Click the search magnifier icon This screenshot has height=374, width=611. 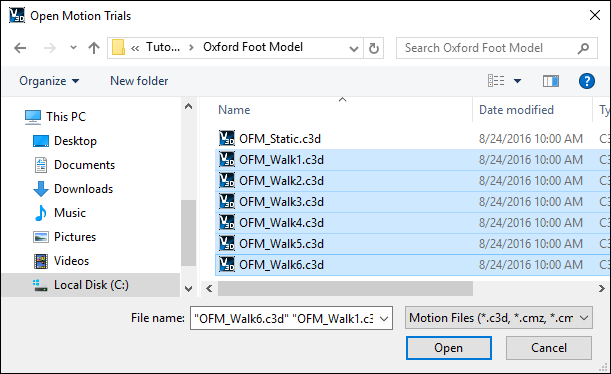tap(583, 48)
